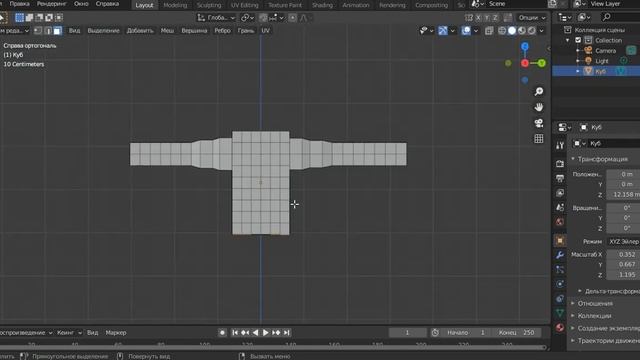
Task: Open overlays options dropdown arrow
Action: (x=476, y=31)
